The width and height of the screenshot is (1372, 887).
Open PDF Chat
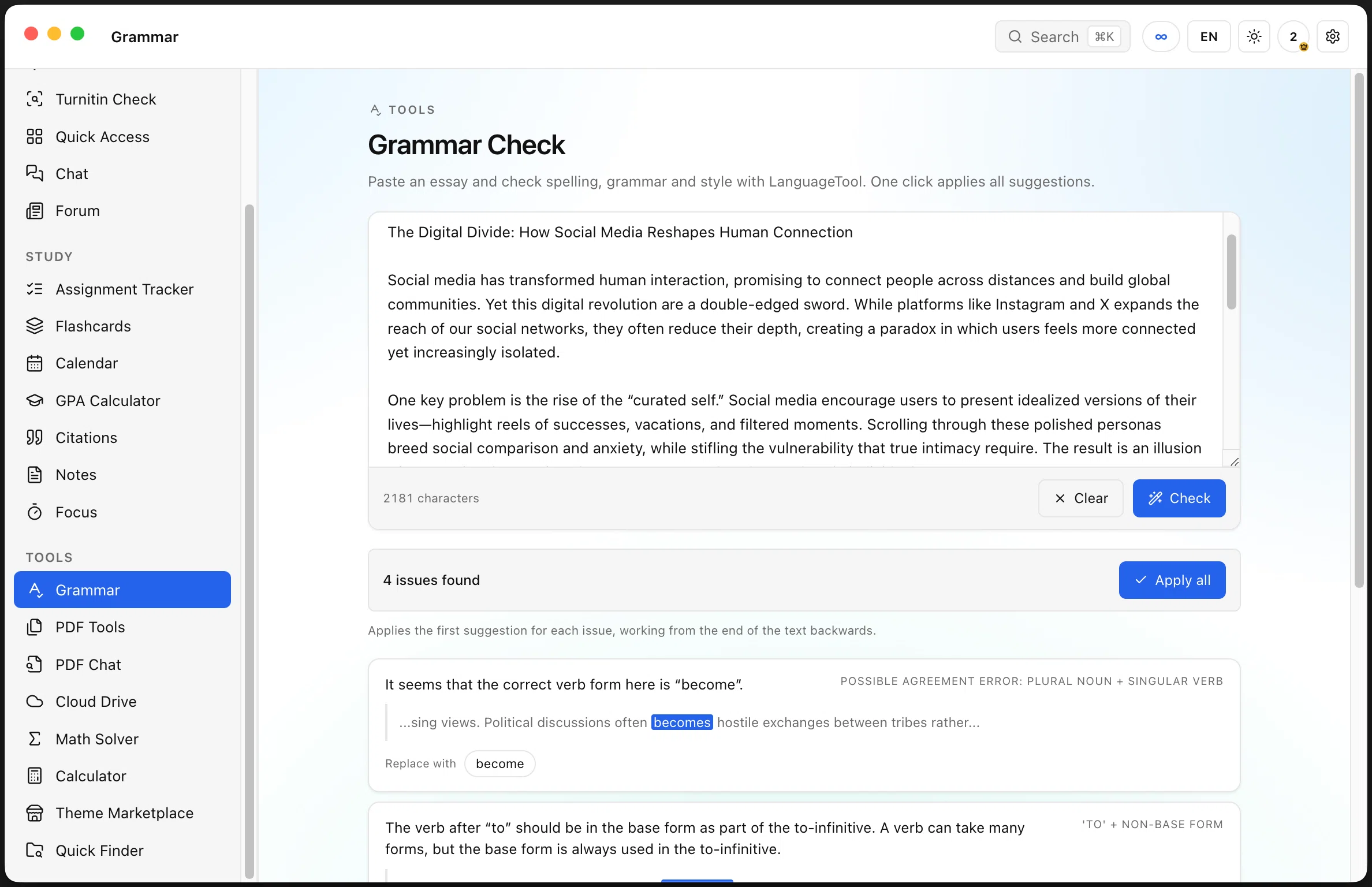pyautogui.click(x=122, y=665)
